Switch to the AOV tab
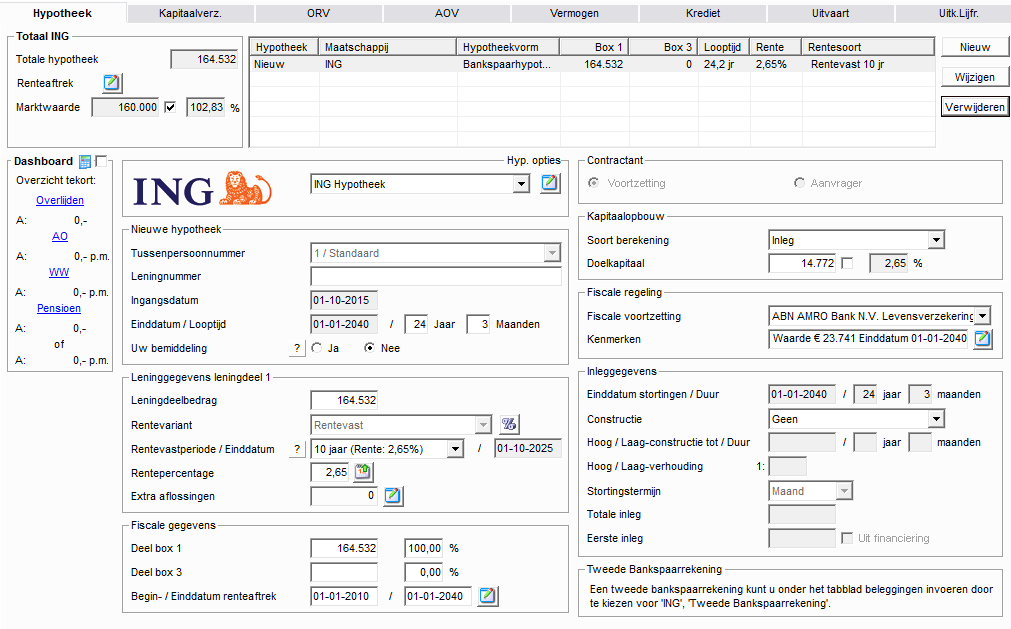 pos(446,13)
